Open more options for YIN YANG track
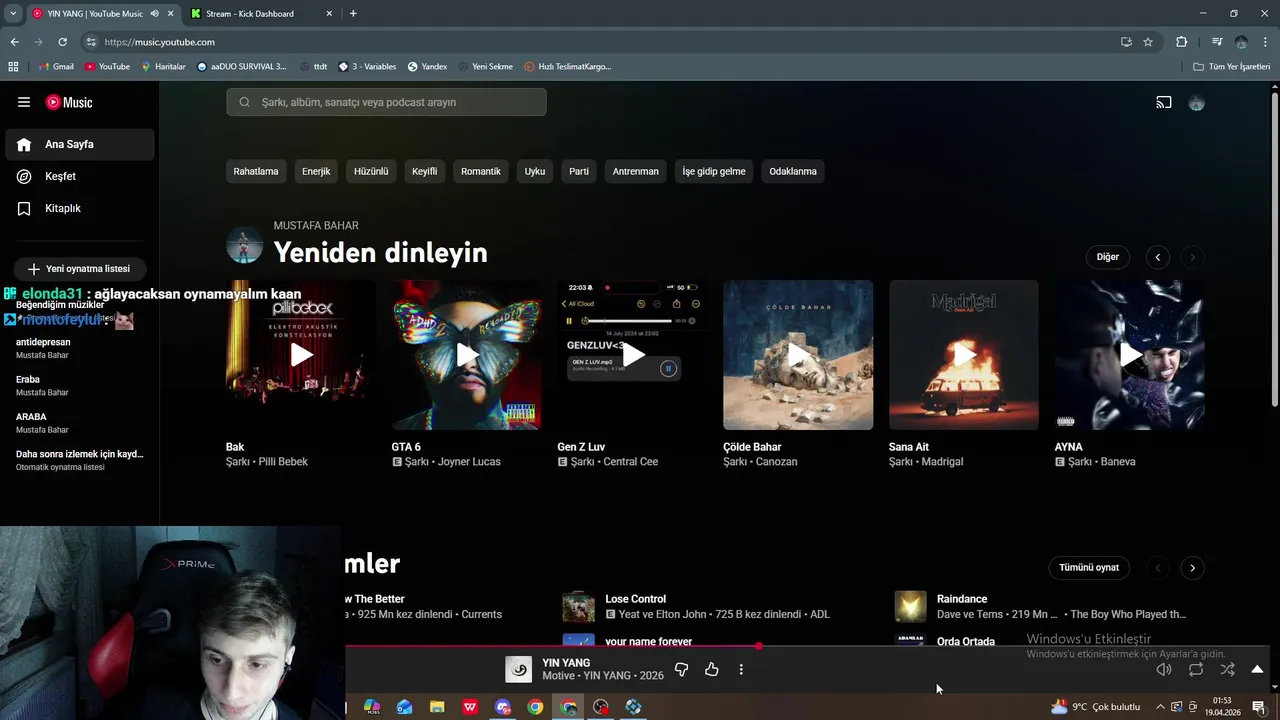 coord(741,669)
